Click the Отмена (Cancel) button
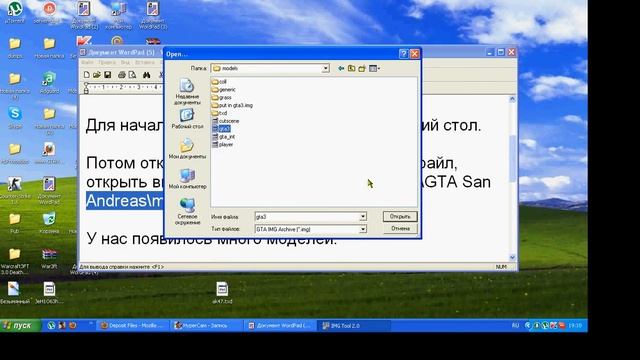Image resolution: width=640 pixels, height=360 pixels. pos(400,229)
